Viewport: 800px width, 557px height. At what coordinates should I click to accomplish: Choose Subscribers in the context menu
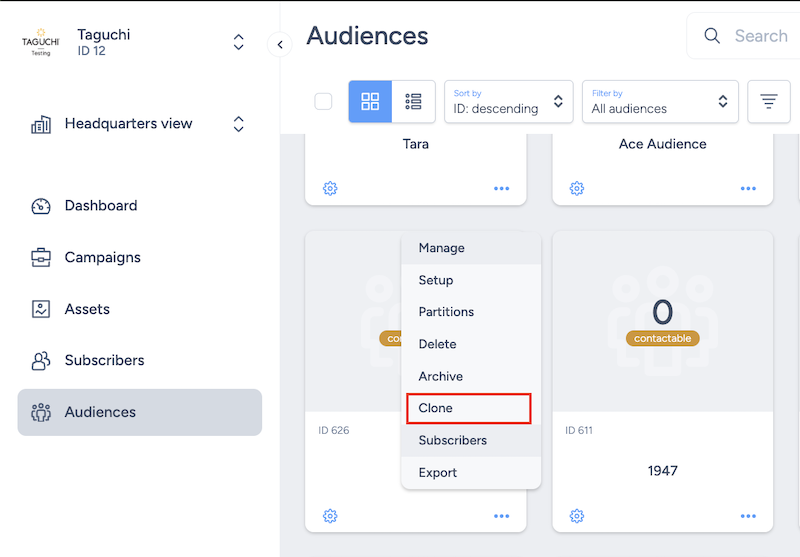point(471,440)
